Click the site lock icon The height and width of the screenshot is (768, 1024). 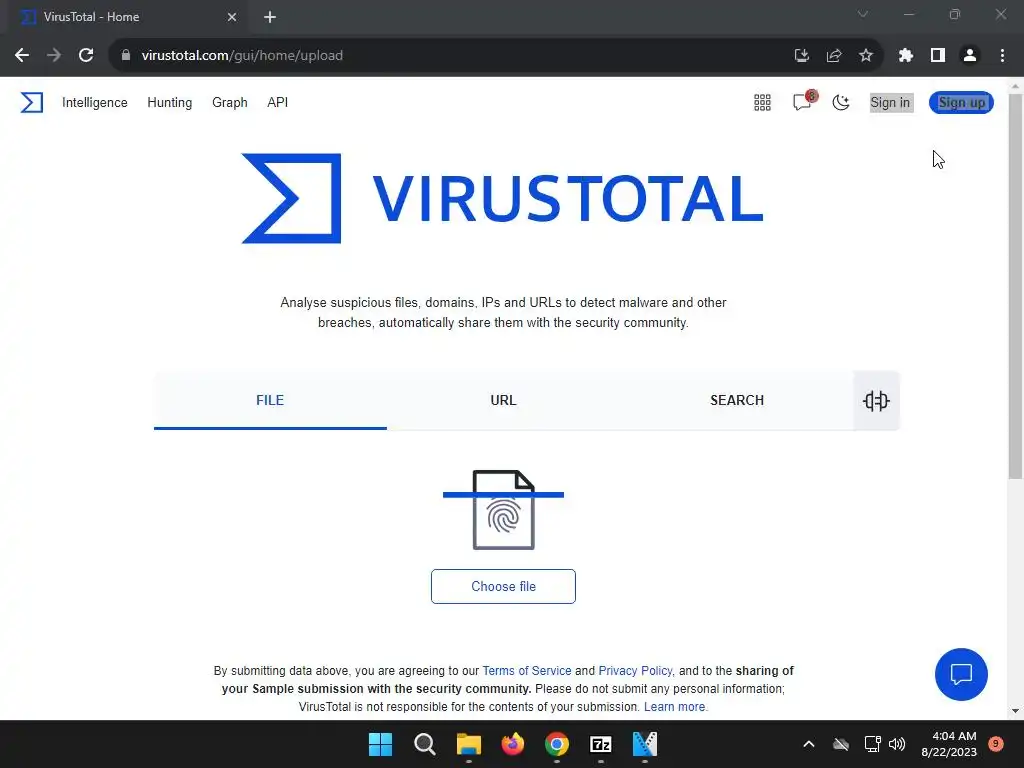126,56
